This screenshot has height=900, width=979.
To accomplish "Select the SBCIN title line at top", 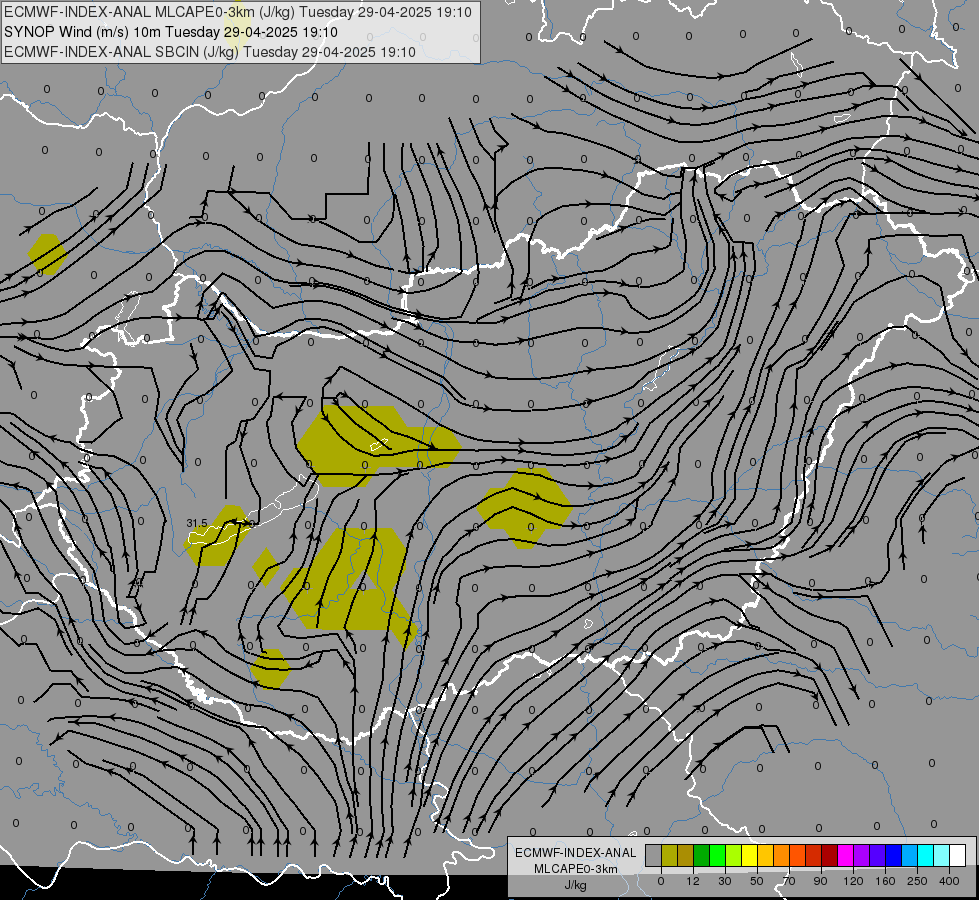I will pos(210,52).
